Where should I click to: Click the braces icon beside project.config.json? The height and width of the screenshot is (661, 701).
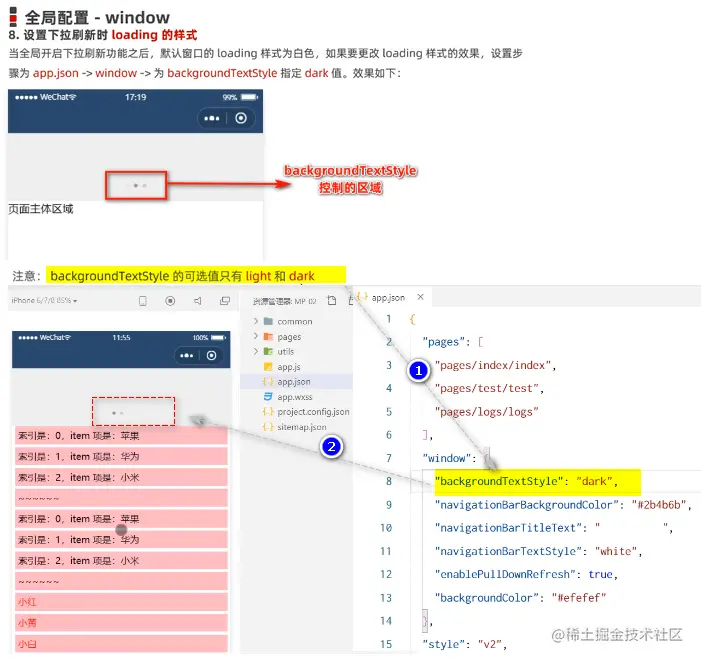[268, 412]
